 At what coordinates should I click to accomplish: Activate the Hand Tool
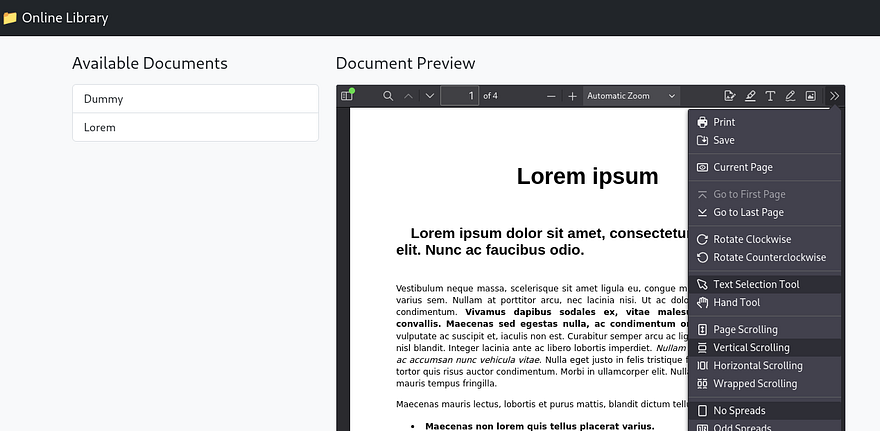click(x=736, y=303)
